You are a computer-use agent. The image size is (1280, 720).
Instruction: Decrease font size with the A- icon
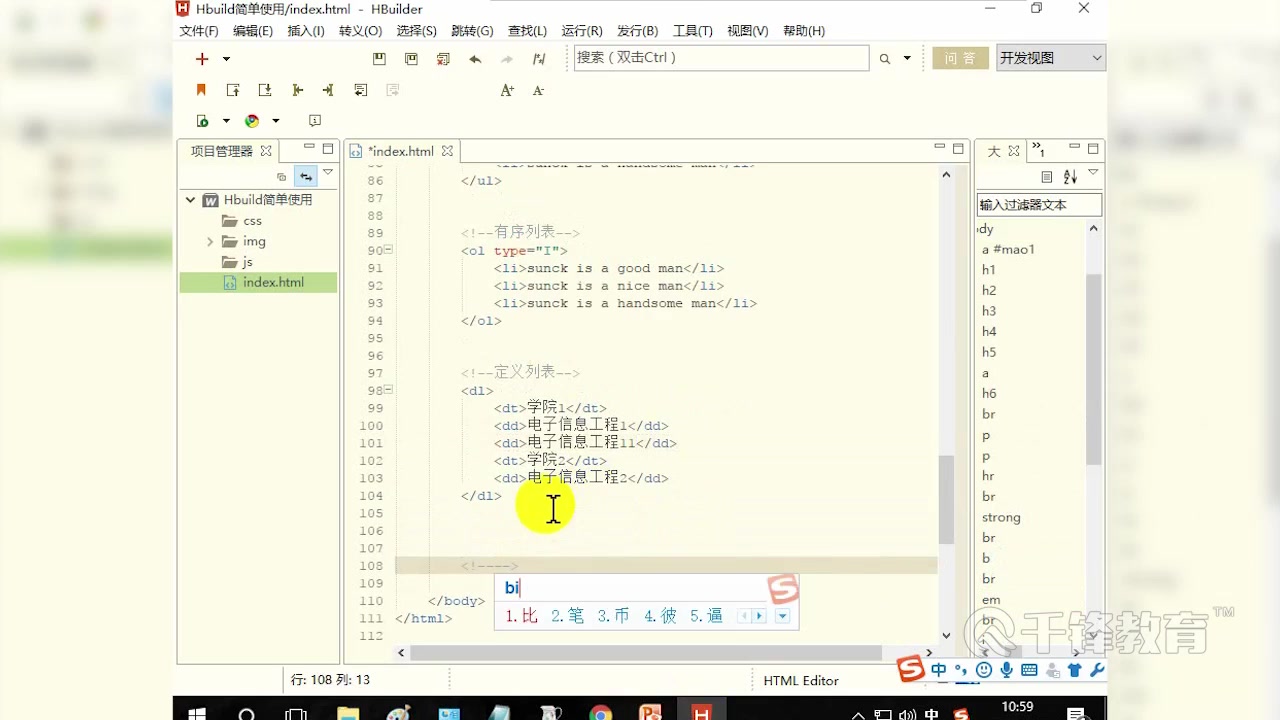[539, 90]
